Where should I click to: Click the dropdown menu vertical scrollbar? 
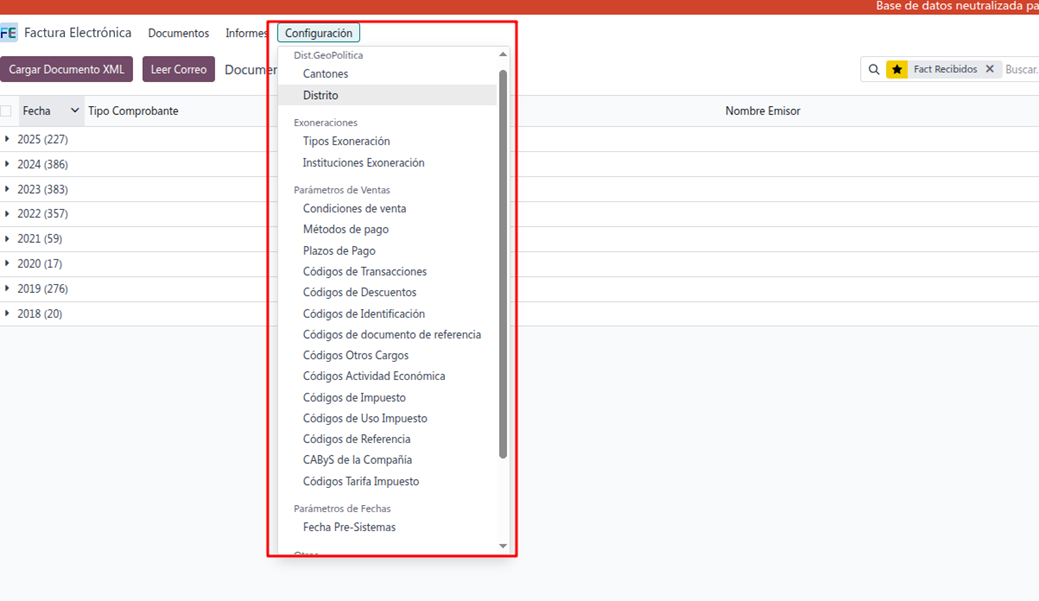pyautogui.click(x=503, y=260)
